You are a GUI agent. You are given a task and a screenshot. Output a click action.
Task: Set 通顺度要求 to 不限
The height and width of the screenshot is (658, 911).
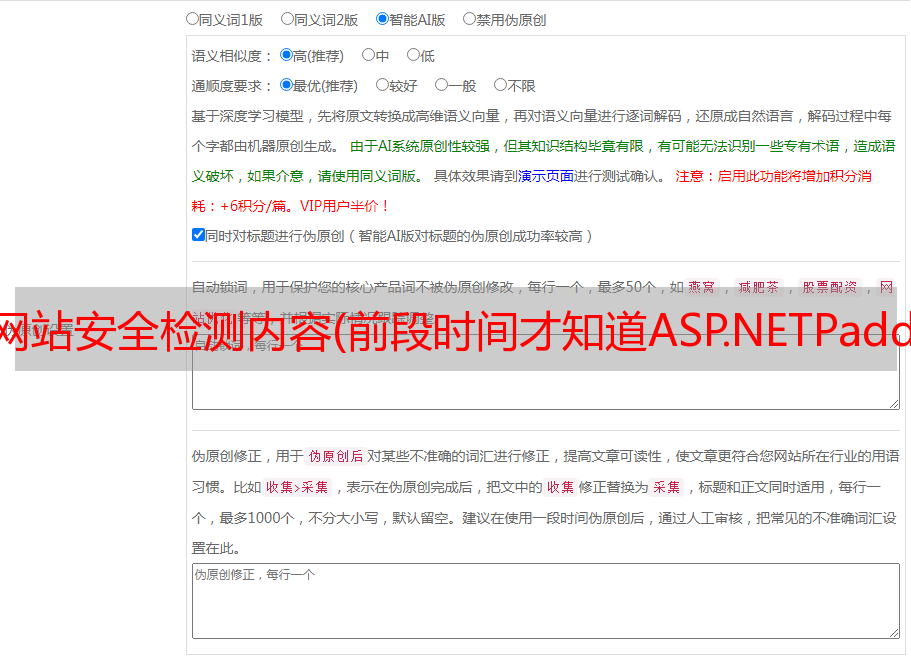[x=500, y=85]
